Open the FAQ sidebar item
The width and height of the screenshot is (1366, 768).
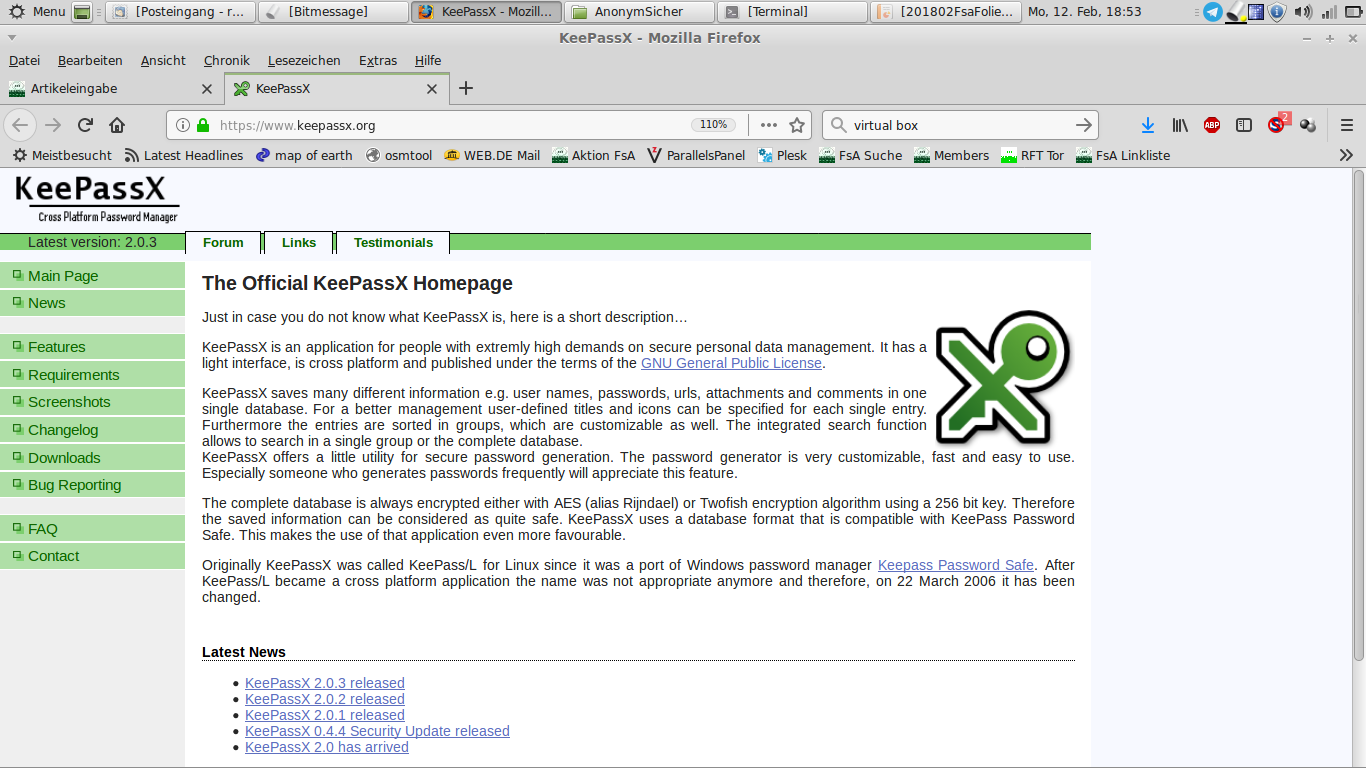point(92,528)
